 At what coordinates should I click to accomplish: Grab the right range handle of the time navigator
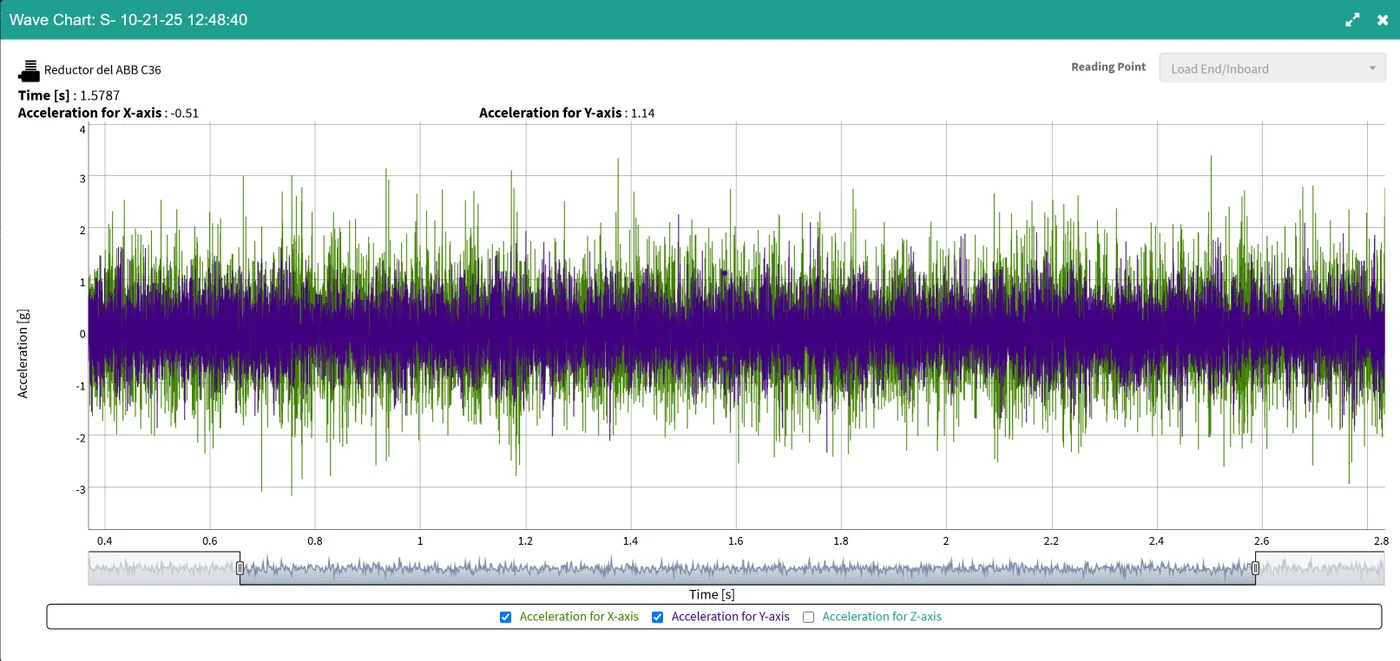[x=1256, y=568]
